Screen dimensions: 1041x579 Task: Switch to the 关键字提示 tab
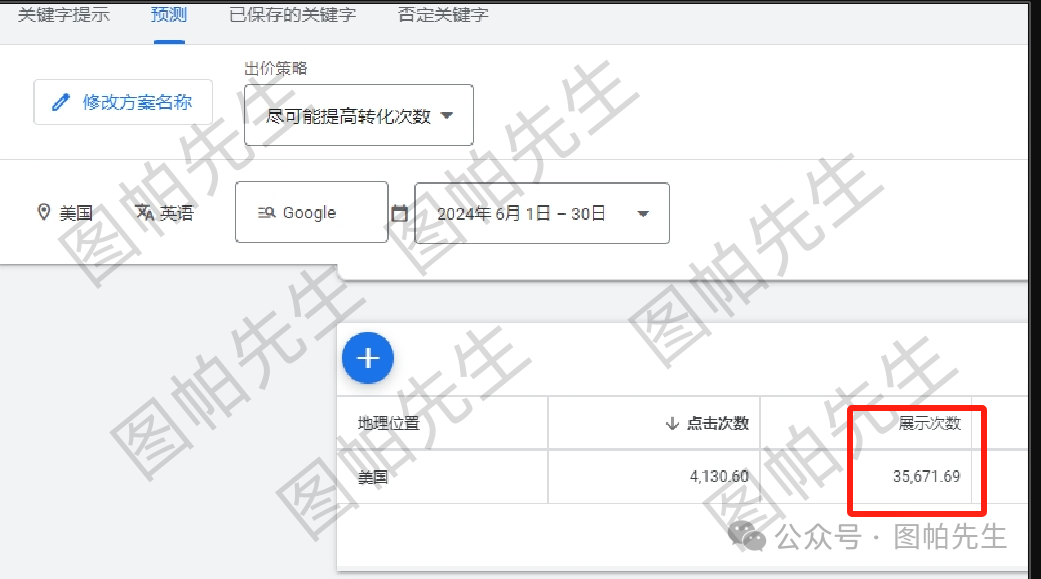pyautogui.click(x=62, y=15)
